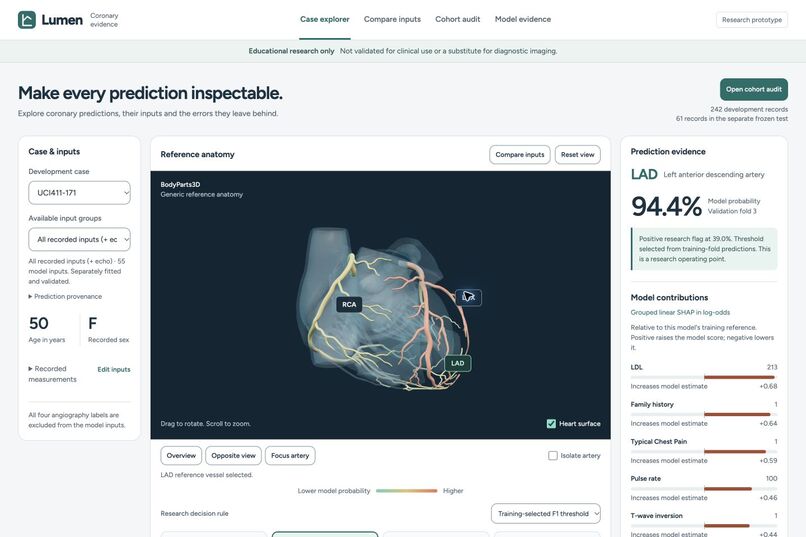Click the Edit inputs link

coord(114,369)
